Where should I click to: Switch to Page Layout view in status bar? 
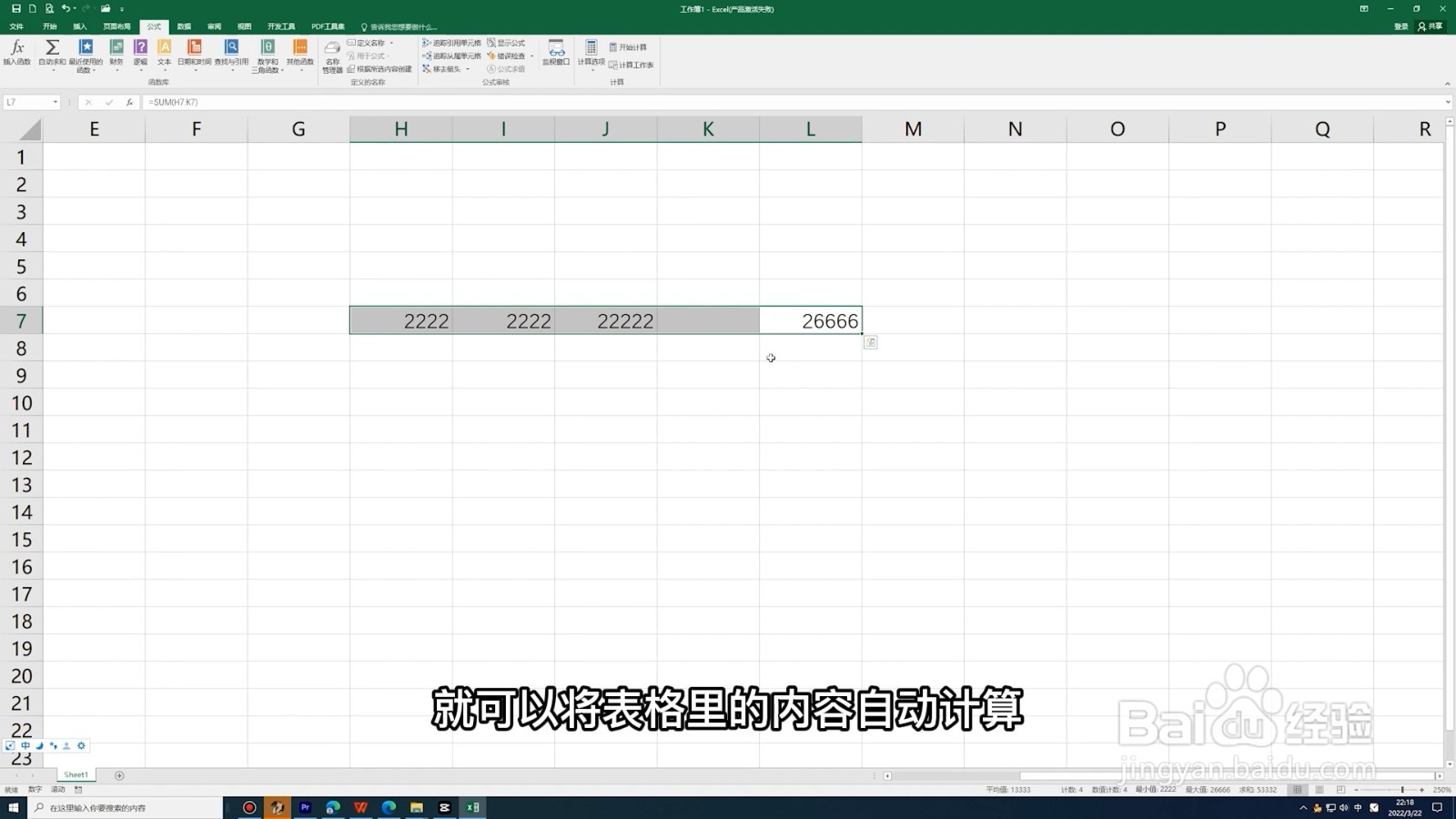click(1319, 789)
